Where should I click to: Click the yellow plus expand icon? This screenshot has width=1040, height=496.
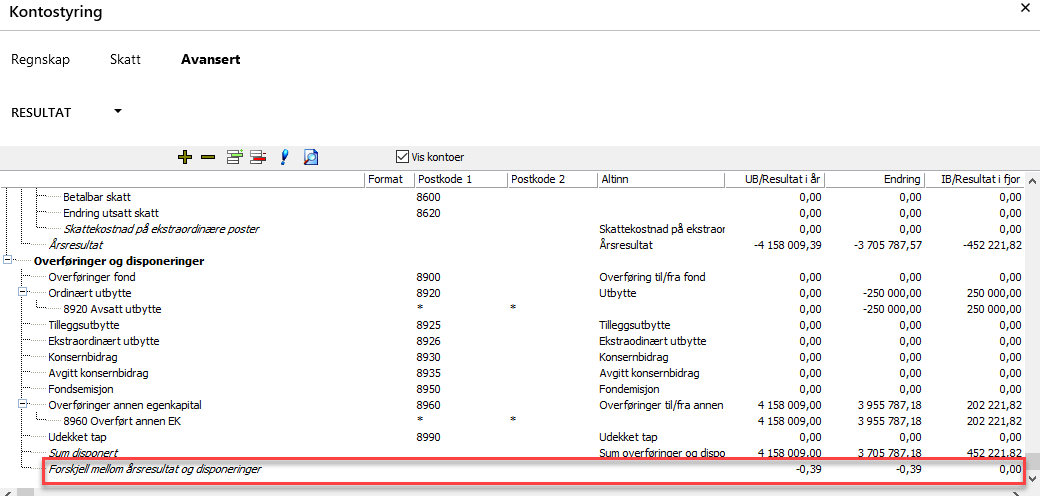click(185, 157)
